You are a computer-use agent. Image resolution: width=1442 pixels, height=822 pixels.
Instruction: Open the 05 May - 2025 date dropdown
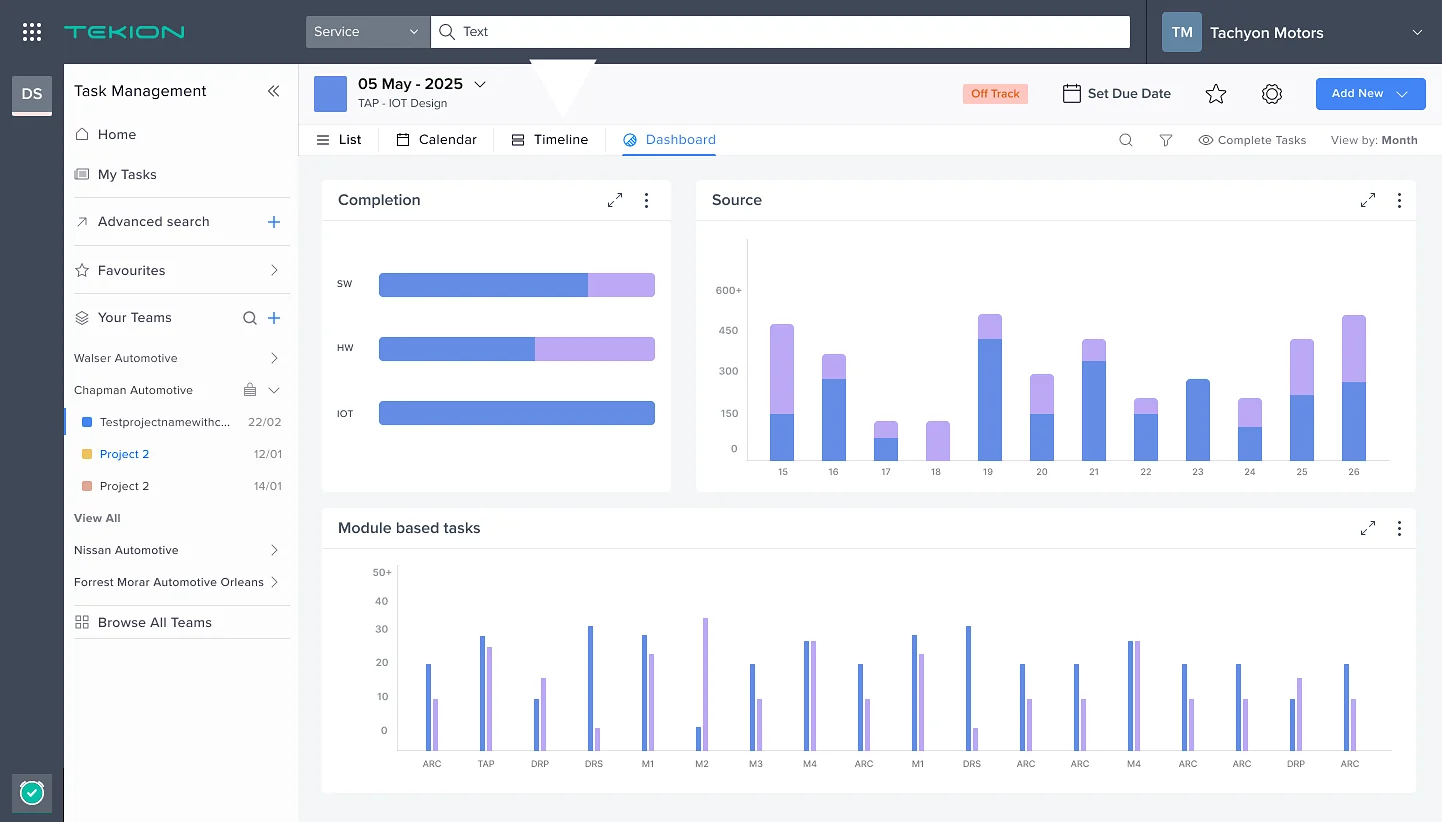pos(480,84)
